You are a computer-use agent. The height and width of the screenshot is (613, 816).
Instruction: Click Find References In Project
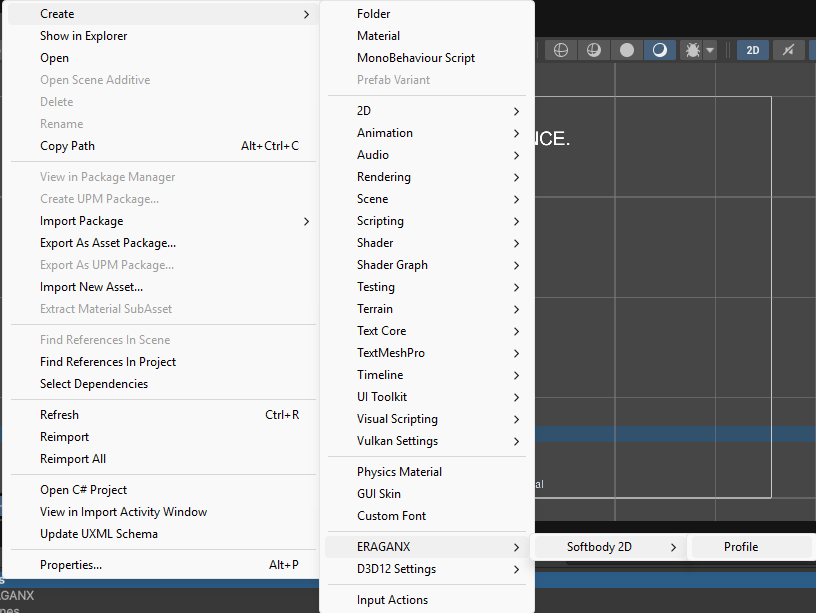click(x=163, y=362)
